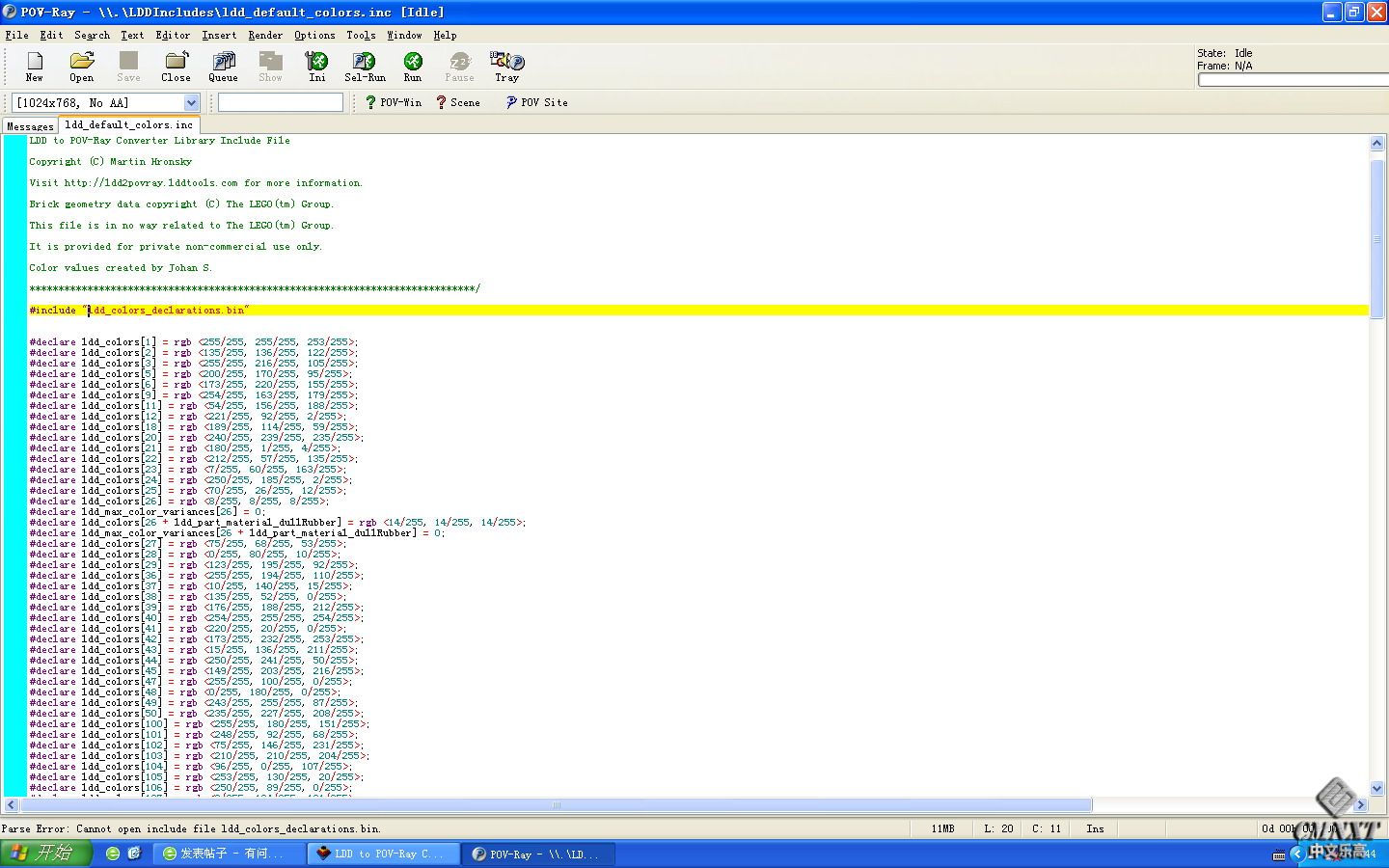Screen dimensions: 1389x868
Task: Click the Show render window icon
Action: tap(270, 67)
